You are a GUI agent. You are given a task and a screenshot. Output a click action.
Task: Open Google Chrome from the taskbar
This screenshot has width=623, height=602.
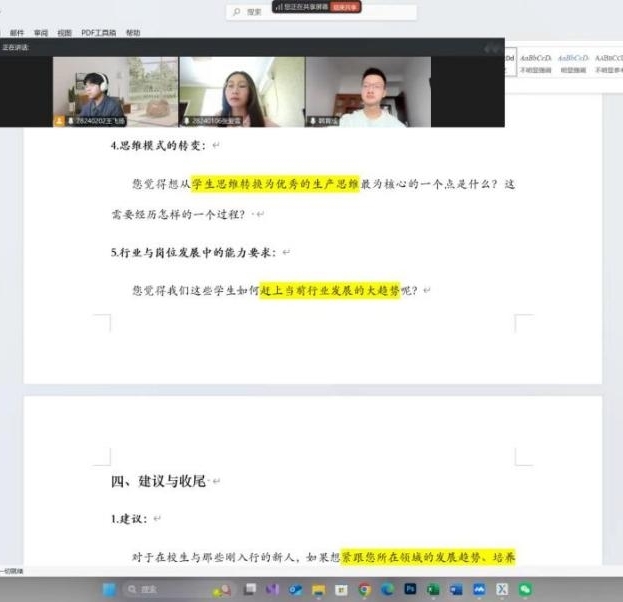(x=364, y=590)
